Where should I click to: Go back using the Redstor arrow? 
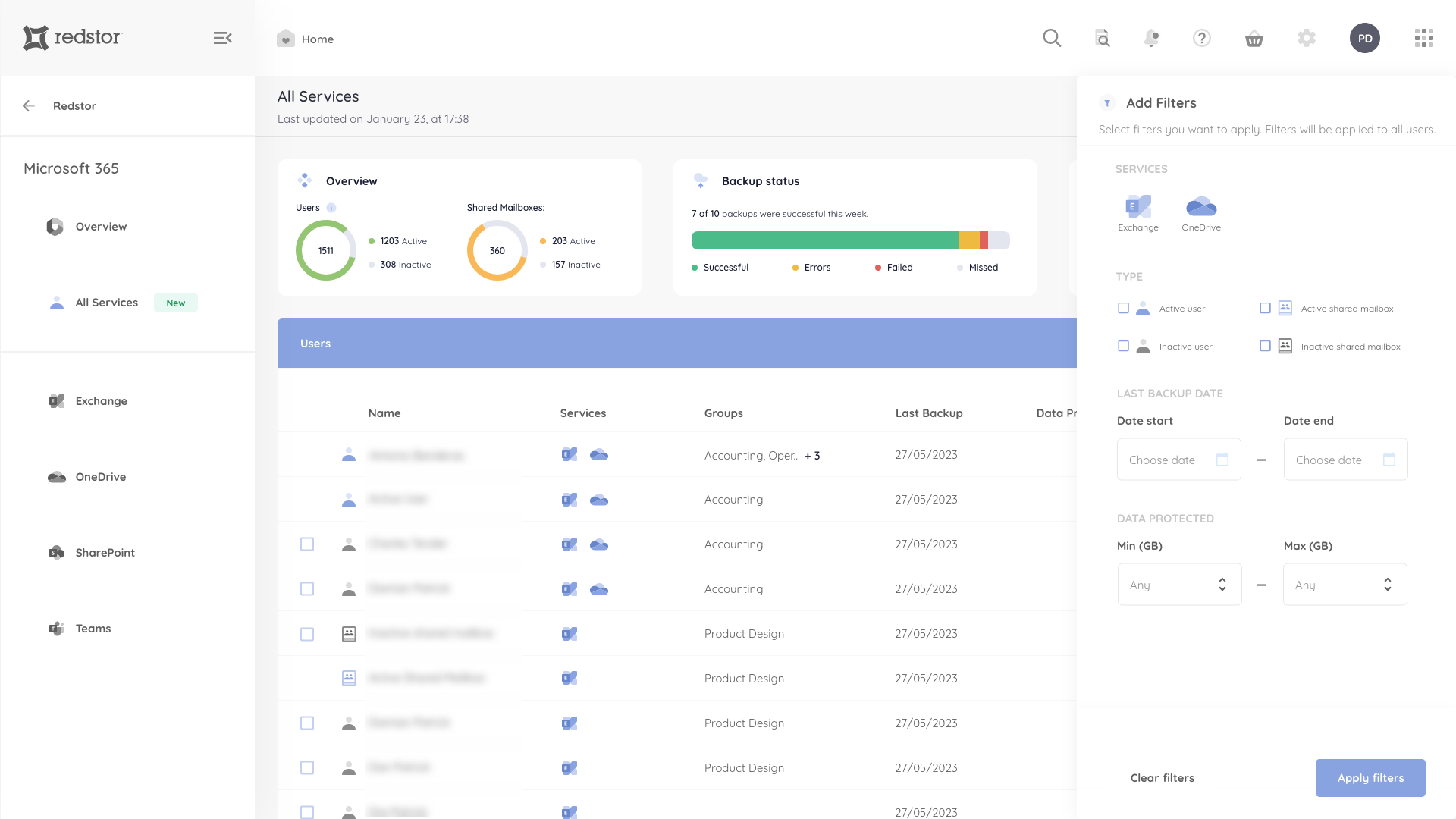point(29,106)
